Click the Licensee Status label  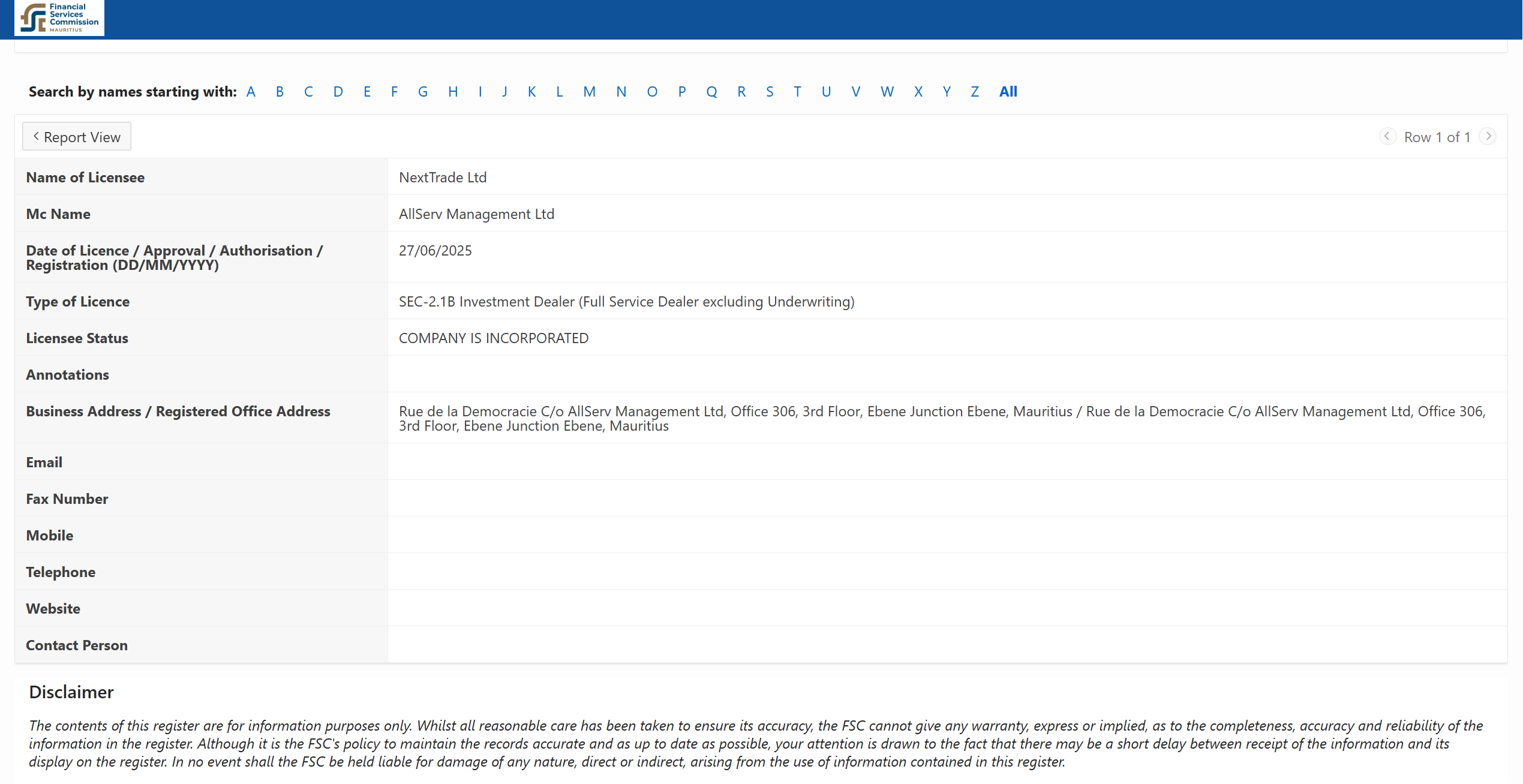[77, 338]
